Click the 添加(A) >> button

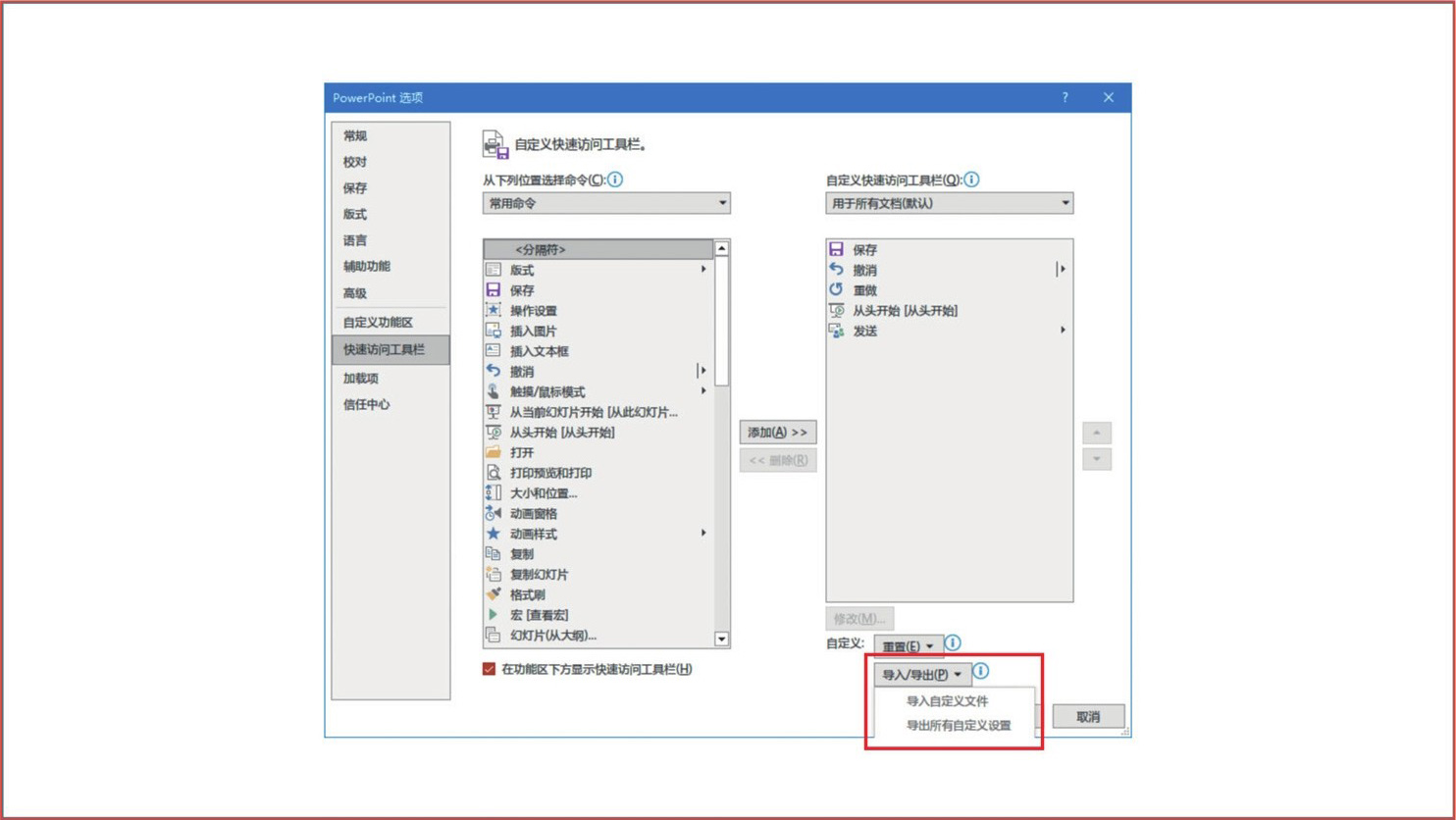click(778, 432)
